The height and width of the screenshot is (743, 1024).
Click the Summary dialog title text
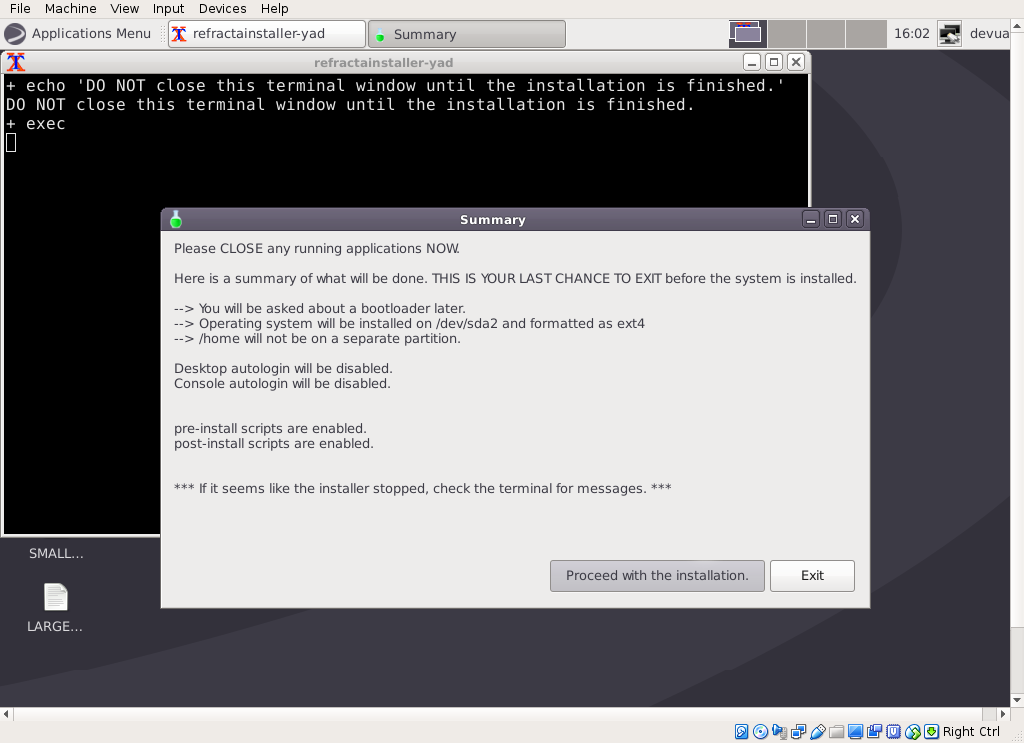click(x=492, y=220)
